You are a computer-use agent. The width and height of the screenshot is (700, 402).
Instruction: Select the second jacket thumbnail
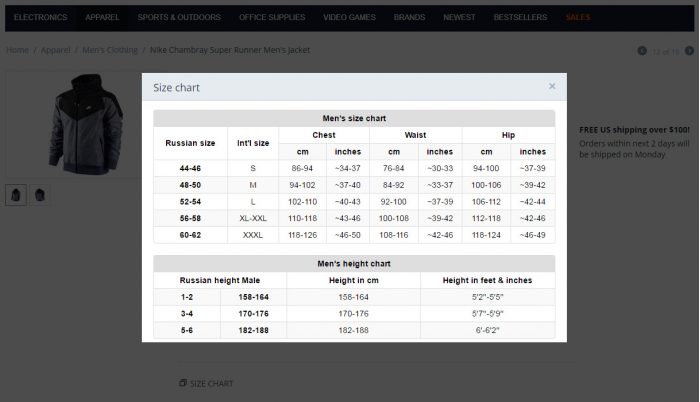pyautogui.click(x=40, y=195)
